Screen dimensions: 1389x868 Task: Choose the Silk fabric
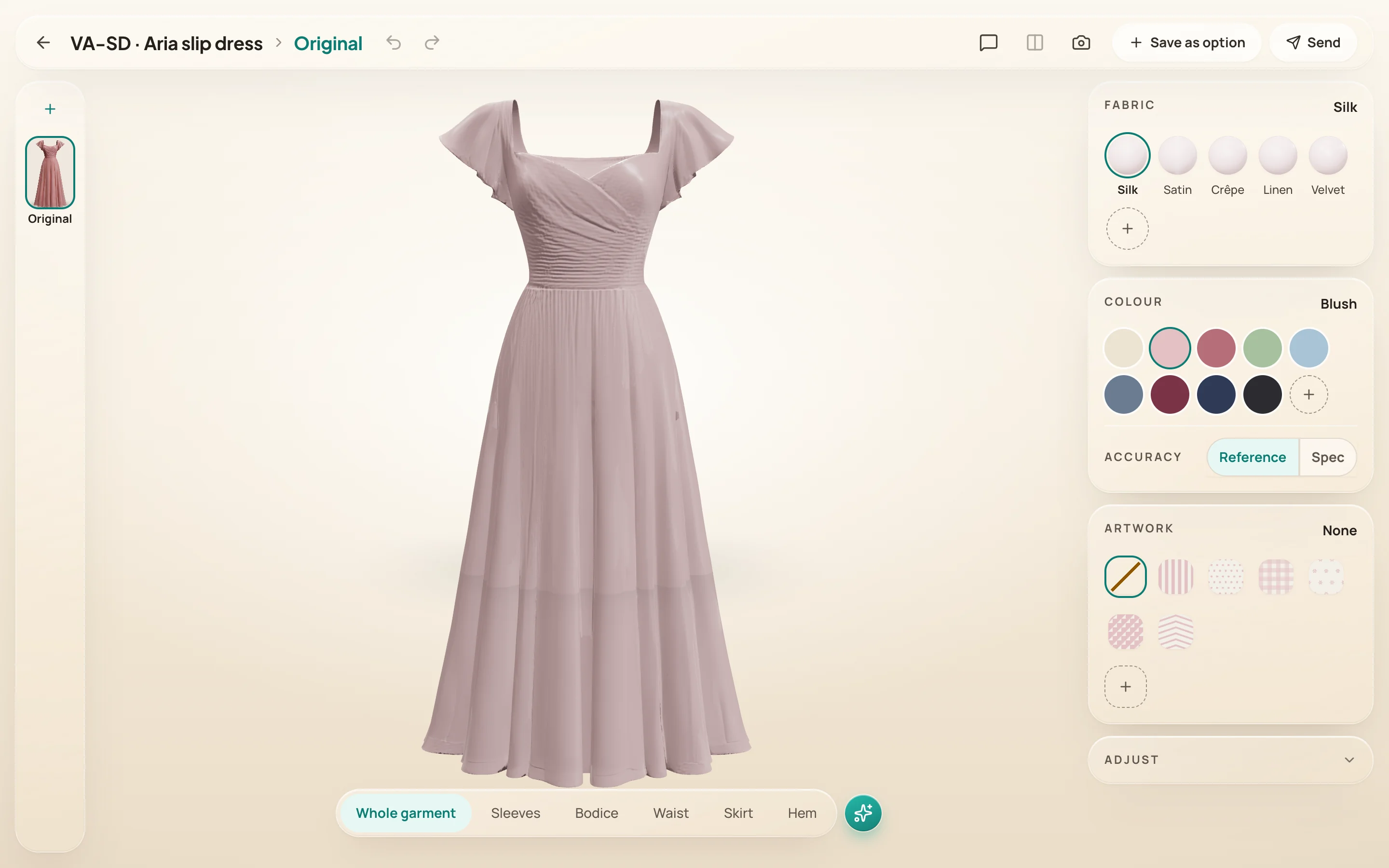(x=1127, y=164)
